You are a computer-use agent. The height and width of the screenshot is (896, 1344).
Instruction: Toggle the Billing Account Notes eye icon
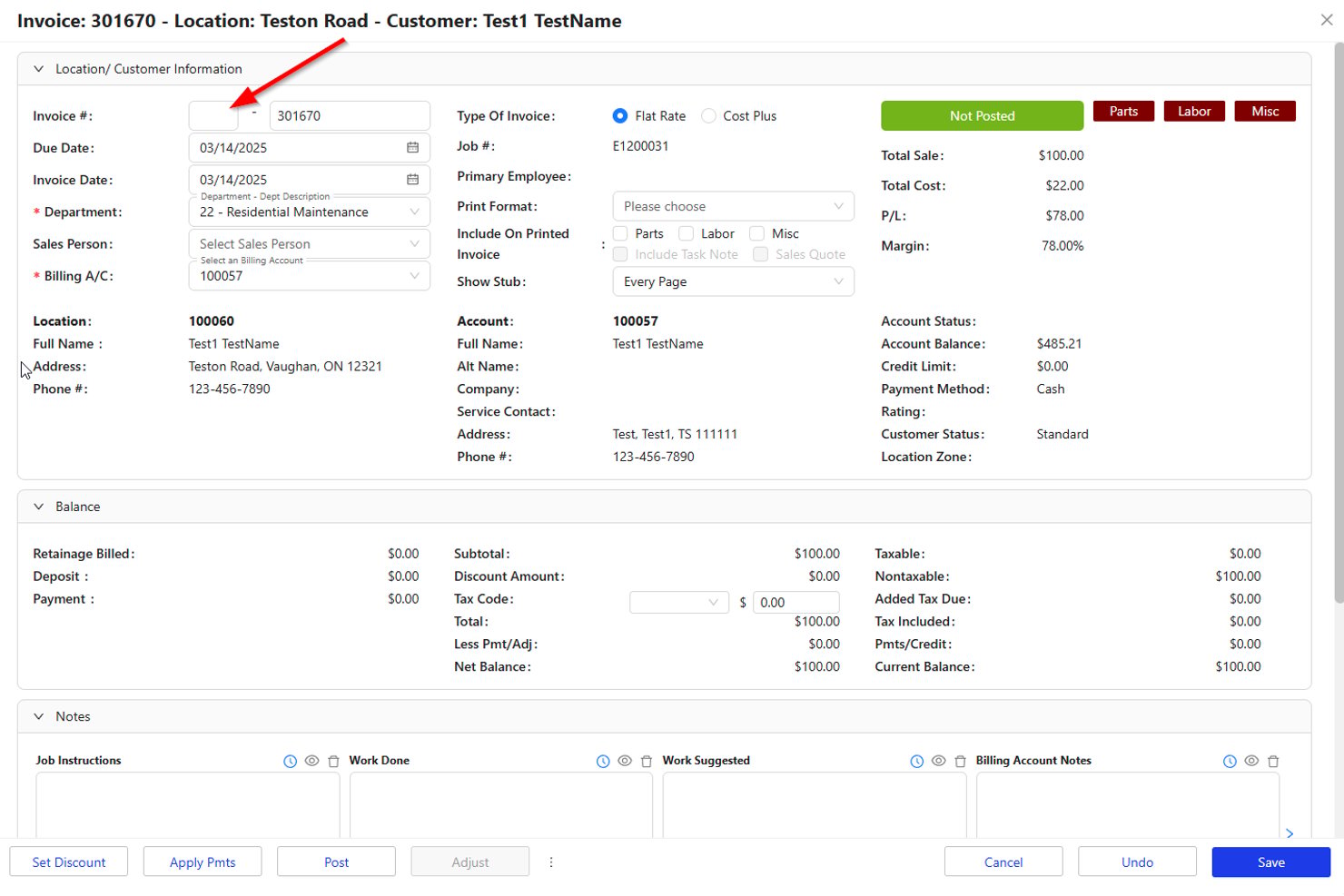click(x=1251, y=761)
